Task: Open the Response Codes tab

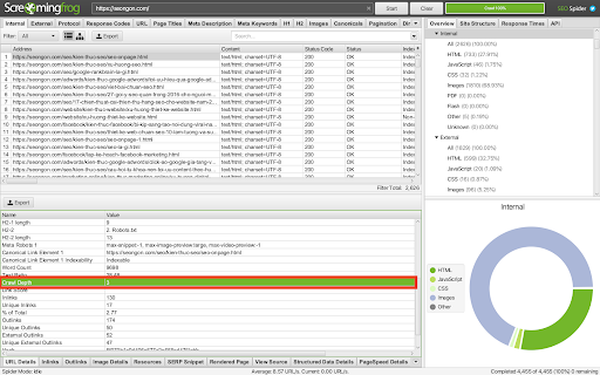Action: (x=108, y=23)
